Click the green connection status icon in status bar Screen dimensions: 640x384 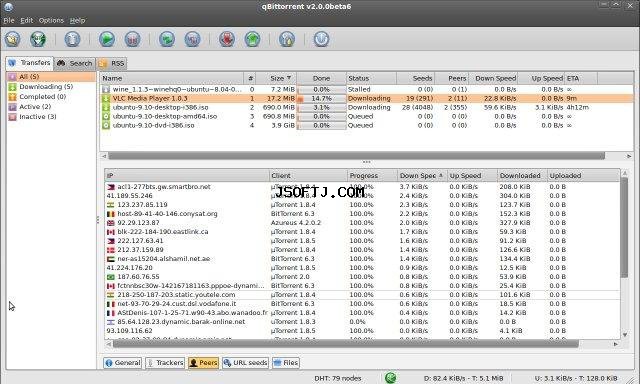pyautogui.click(x=391, y=378)
